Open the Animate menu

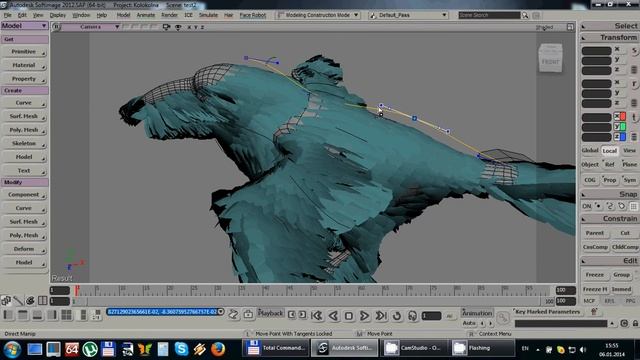pyautogui.click(x=146, y=15)
